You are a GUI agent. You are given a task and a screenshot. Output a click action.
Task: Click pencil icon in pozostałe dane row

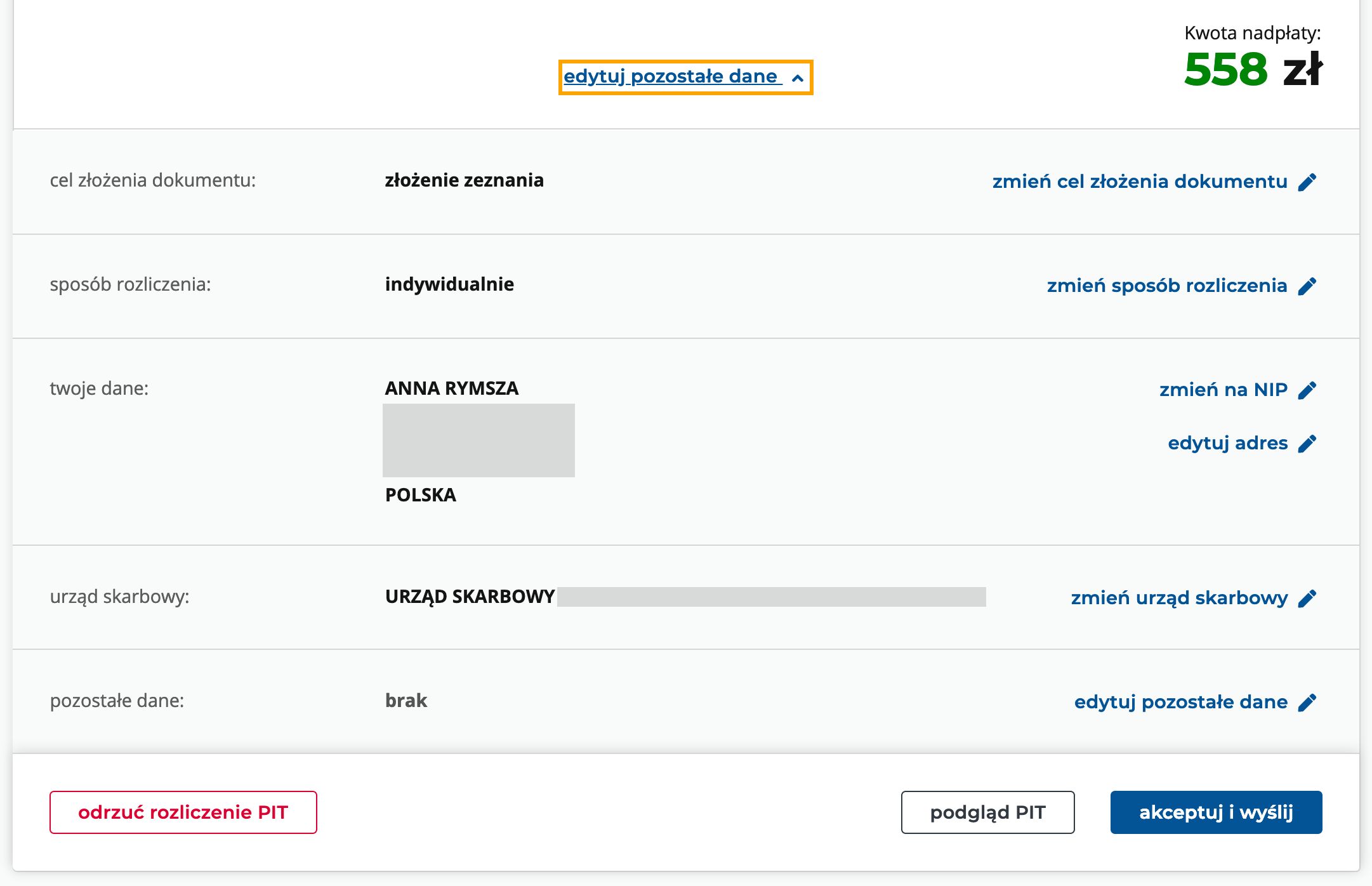coord(1307,703)
